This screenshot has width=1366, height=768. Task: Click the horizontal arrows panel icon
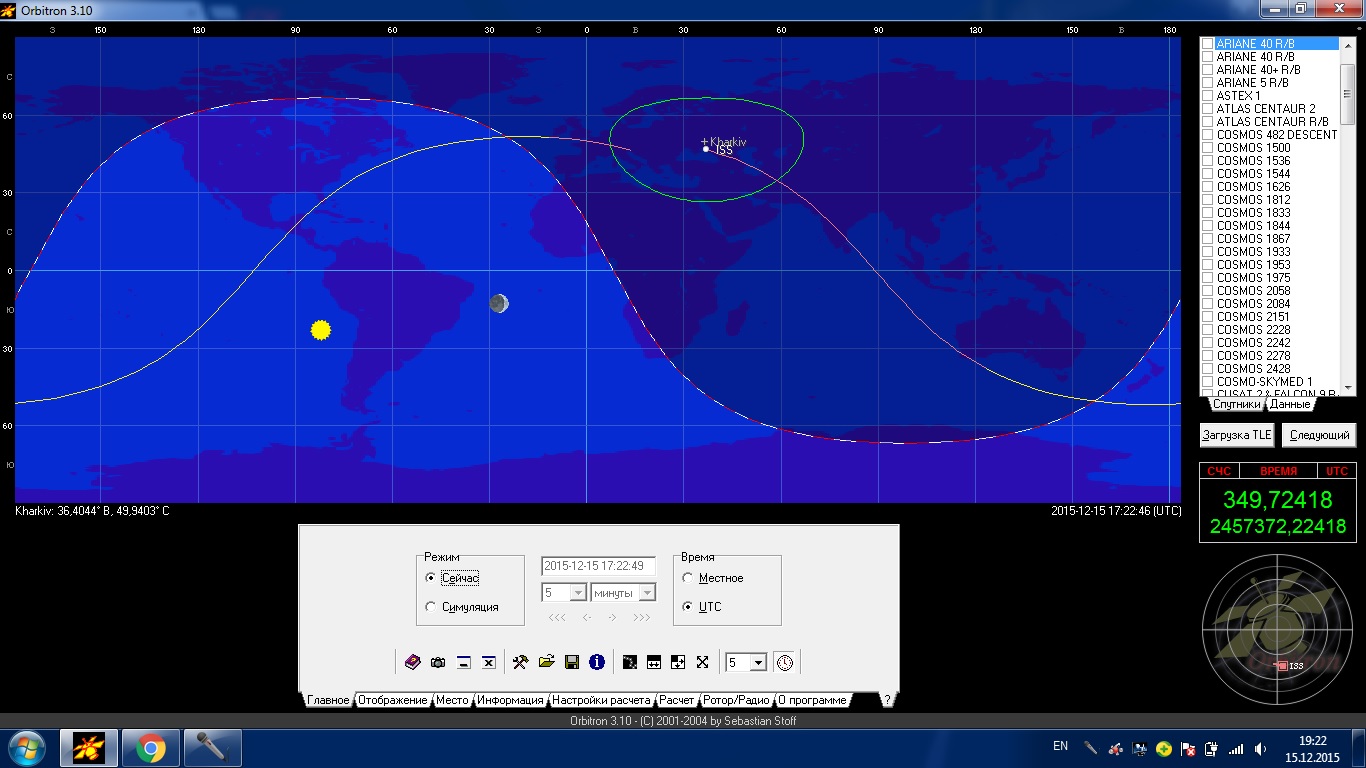click(654, 662)
